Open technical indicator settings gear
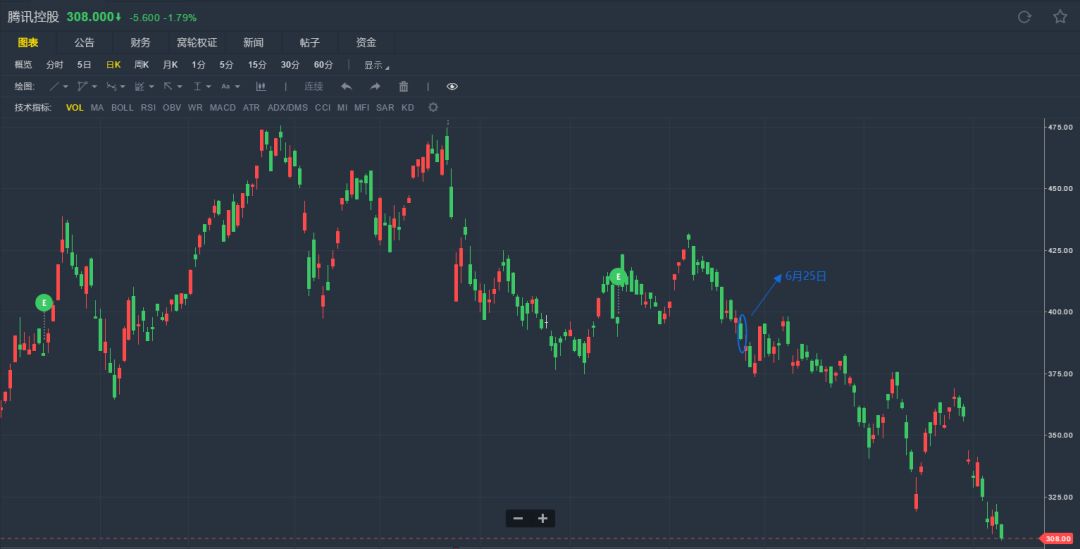Screen dimensions: 1080x549 pos(433,107)
